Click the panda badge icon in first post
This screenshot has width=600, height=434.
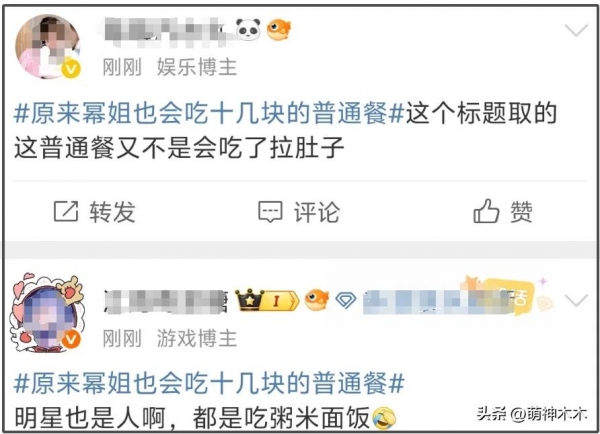(248, 29)
